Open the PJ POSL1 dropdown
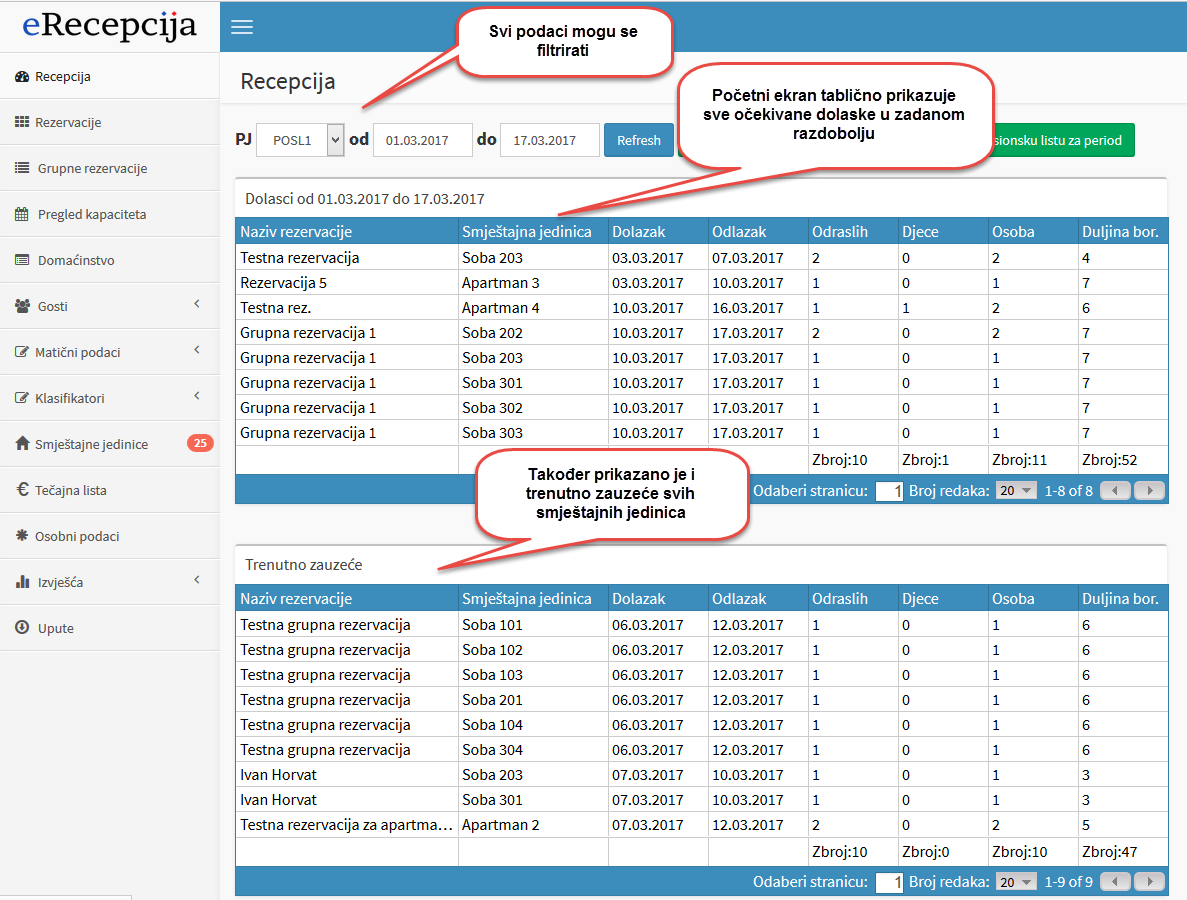This screenshot has width=1187, height=900. pos(301,140)
